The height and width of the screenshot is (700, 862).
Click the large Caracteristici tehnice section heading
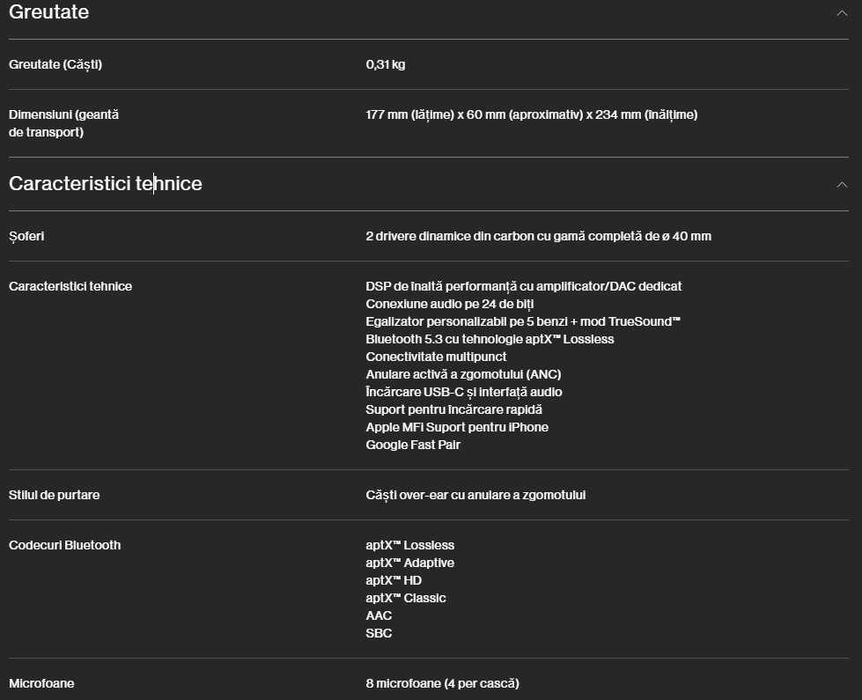105,184
